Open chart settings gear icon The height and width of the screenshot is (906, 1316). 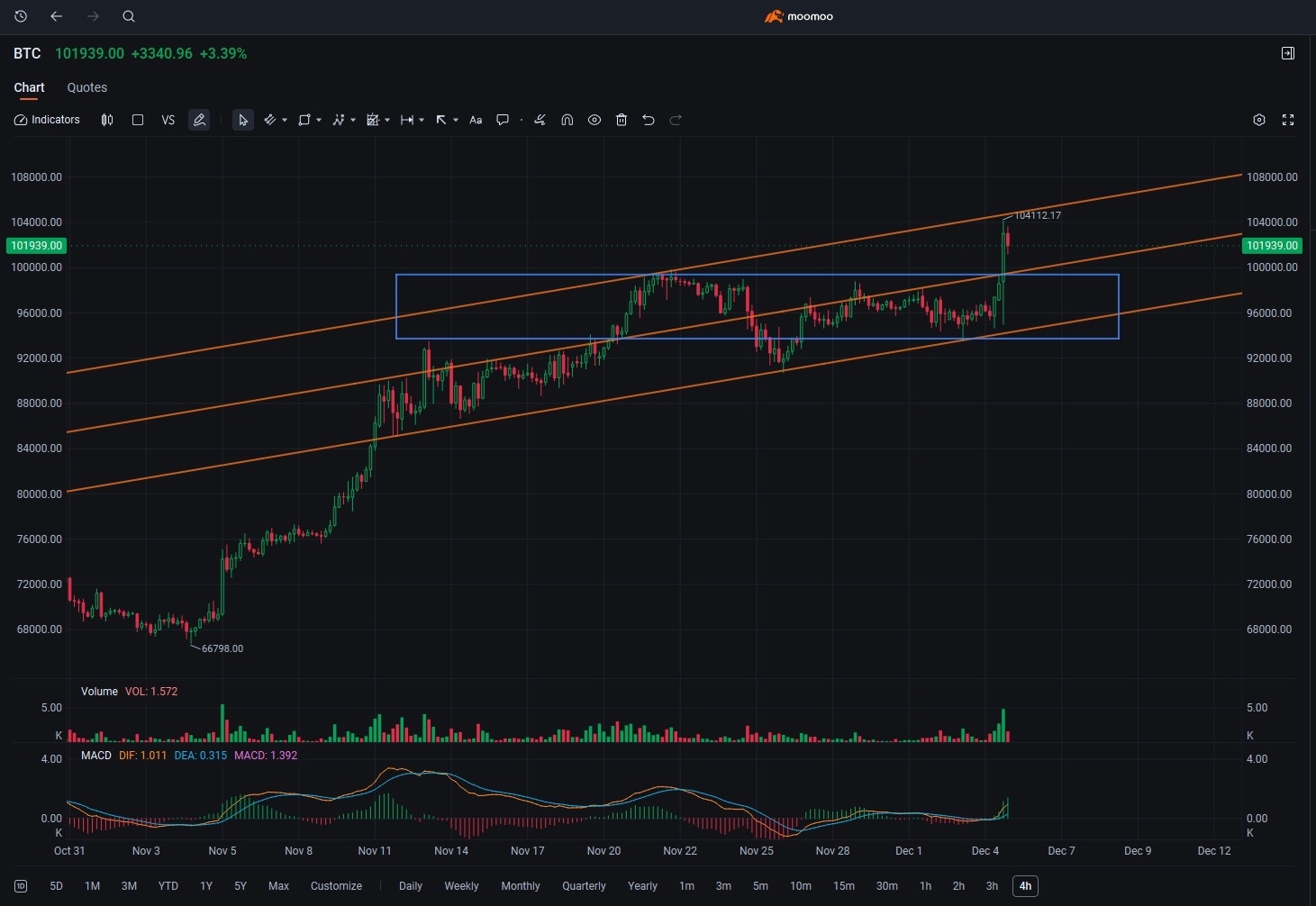coord(1259,120)
